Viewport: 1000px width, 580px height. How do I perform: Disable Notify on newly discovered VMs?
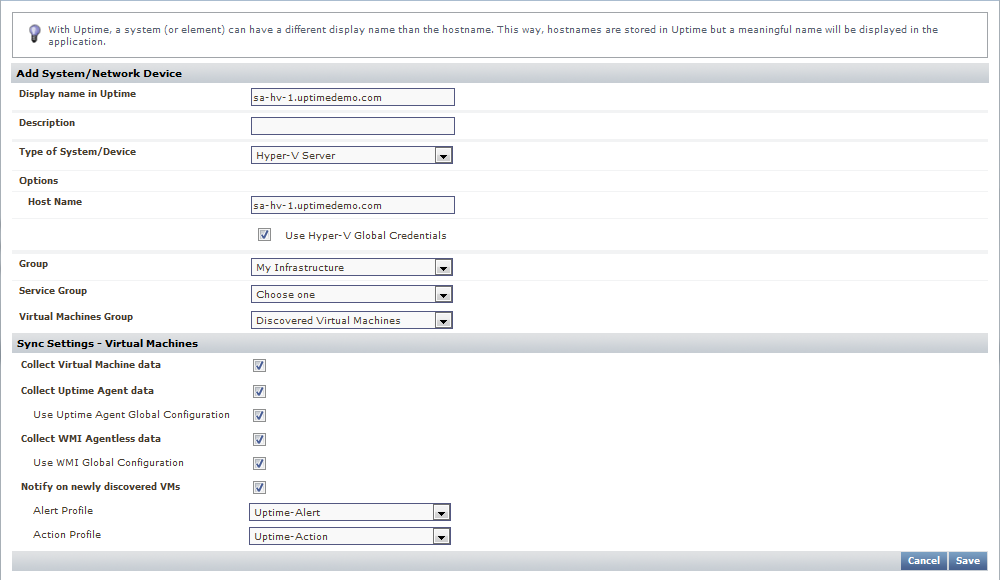tap(260, 487)
